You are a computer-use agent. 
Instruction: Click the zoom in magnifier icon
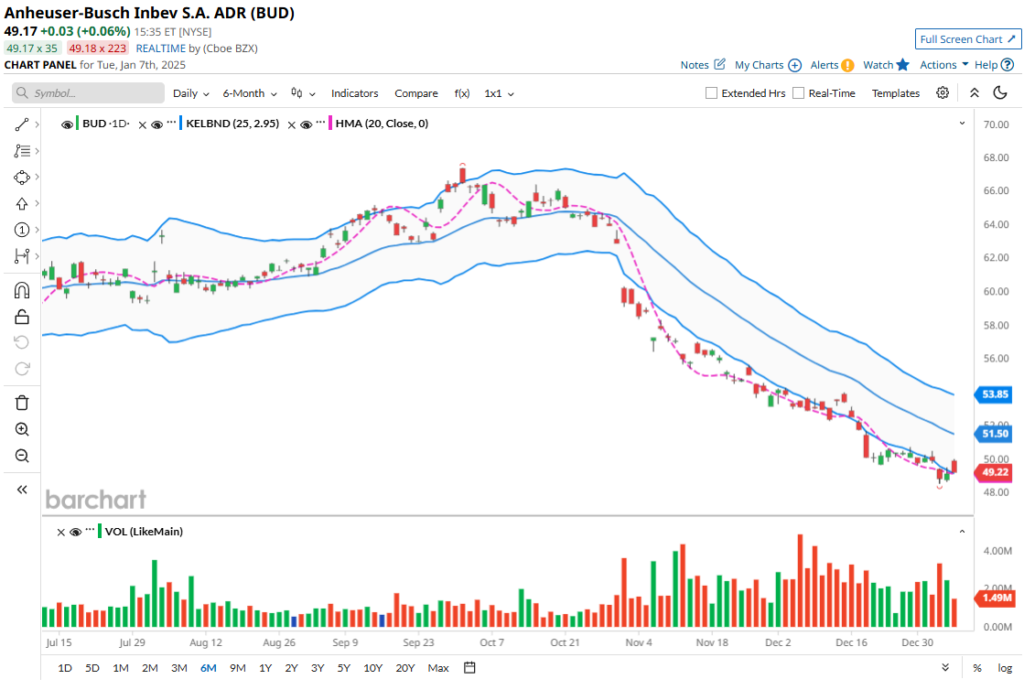[x=21, y=429]
